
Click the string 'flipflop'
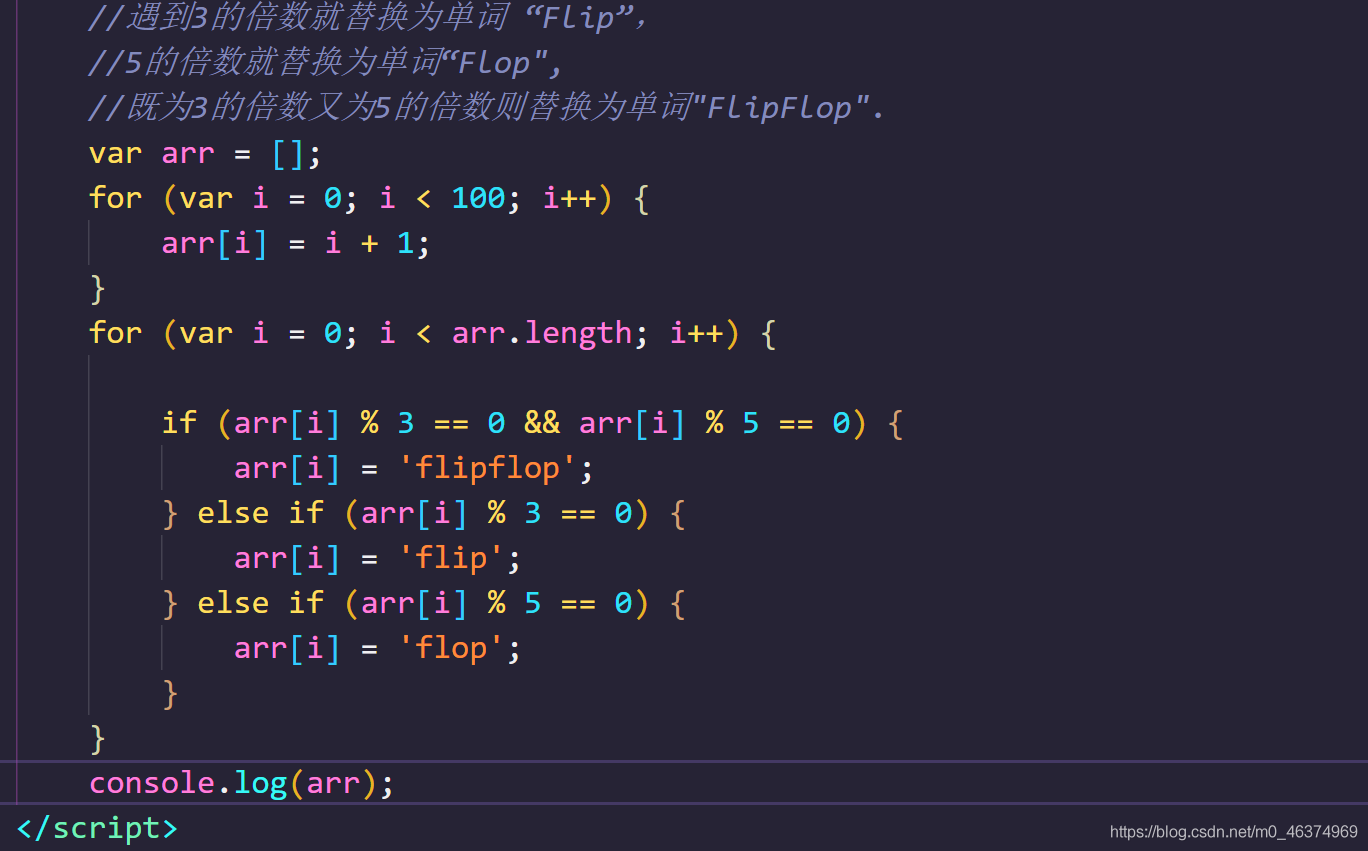487,468
